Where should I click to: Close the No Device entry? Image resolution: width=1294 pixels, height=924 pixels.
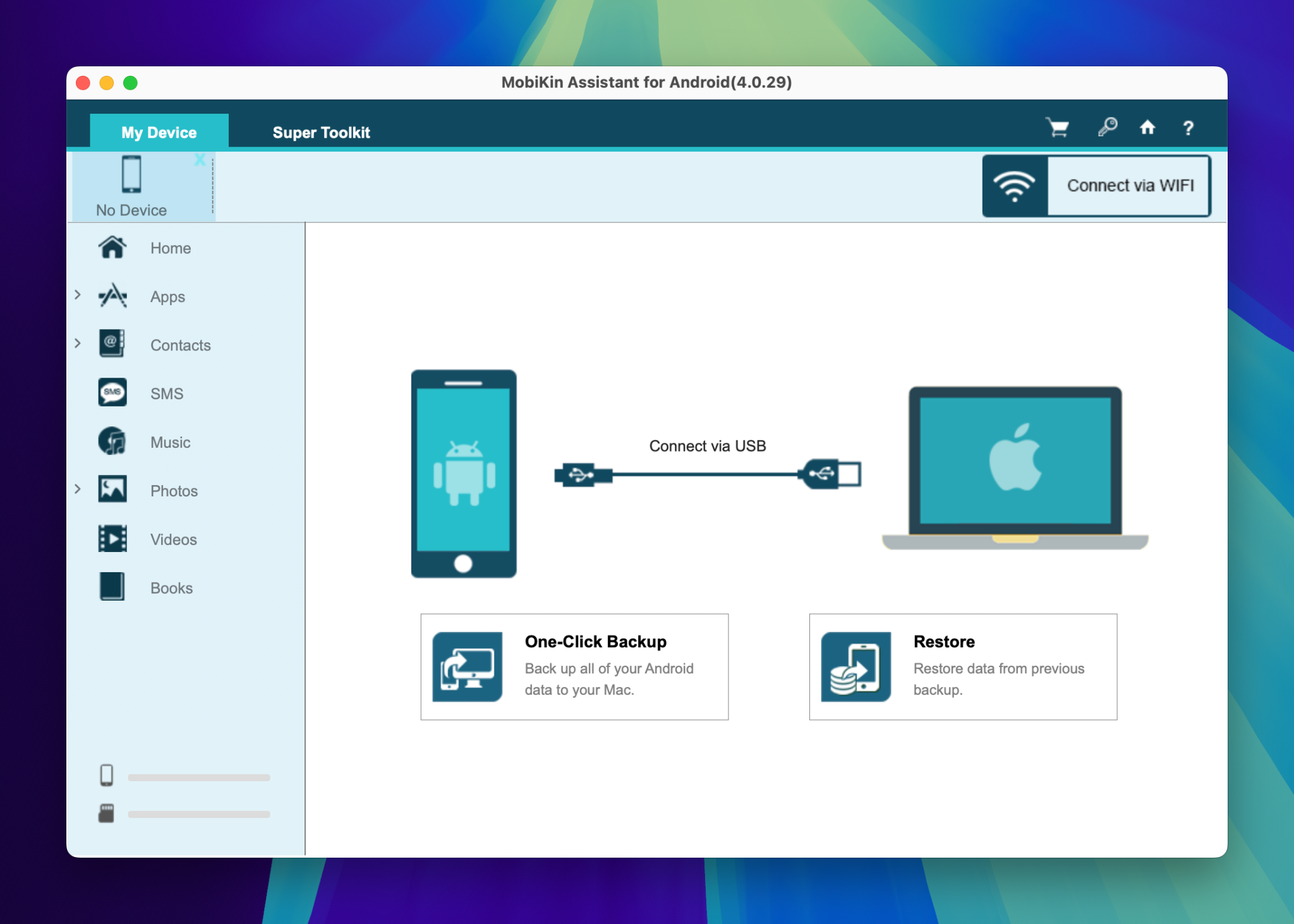[199, 160]
